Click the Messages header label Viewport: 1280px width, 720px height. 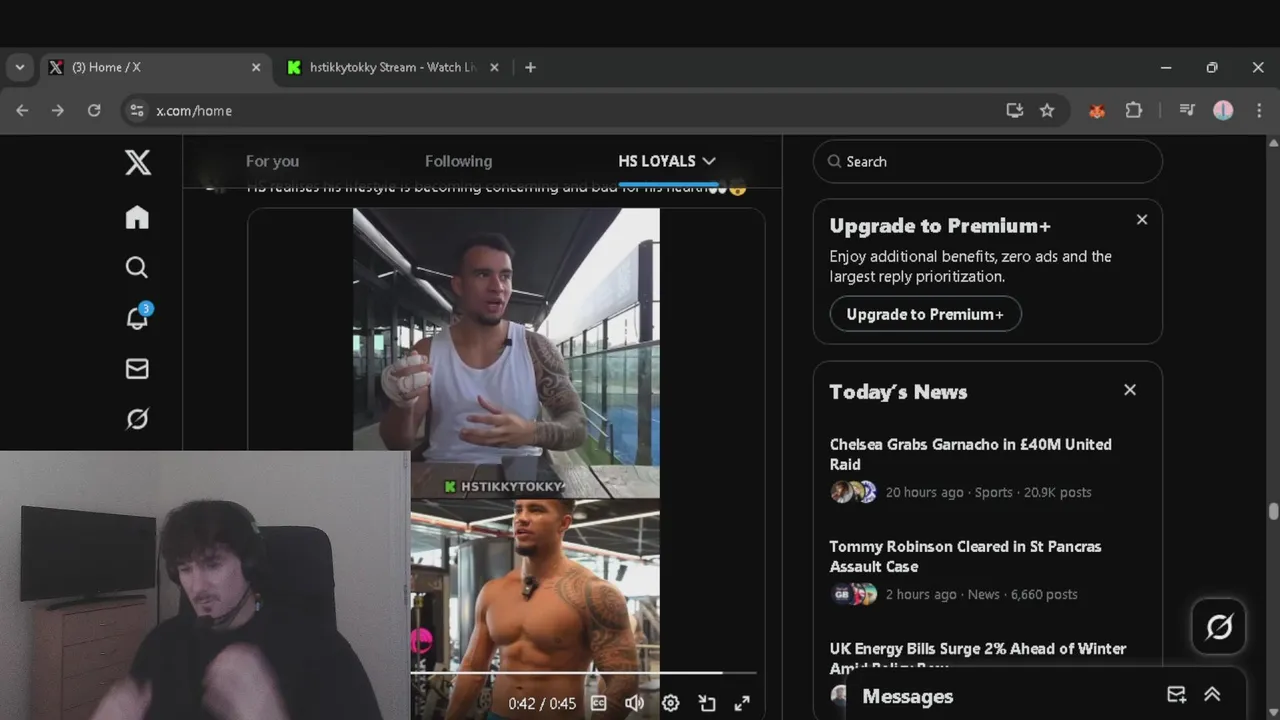point(907,696)
